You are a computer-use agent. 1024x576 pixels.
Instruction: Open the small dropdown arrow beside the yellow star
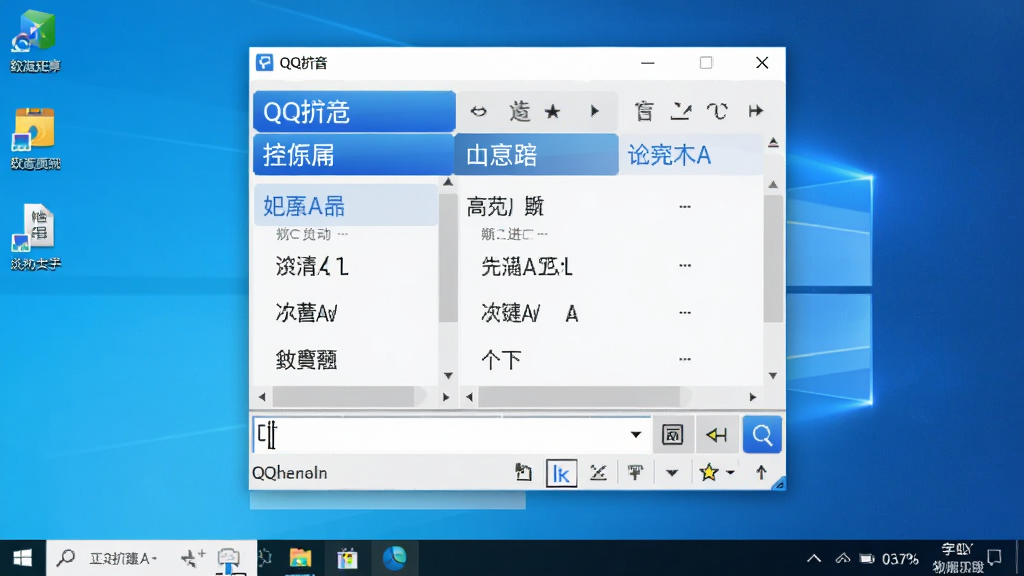[731, 473]
